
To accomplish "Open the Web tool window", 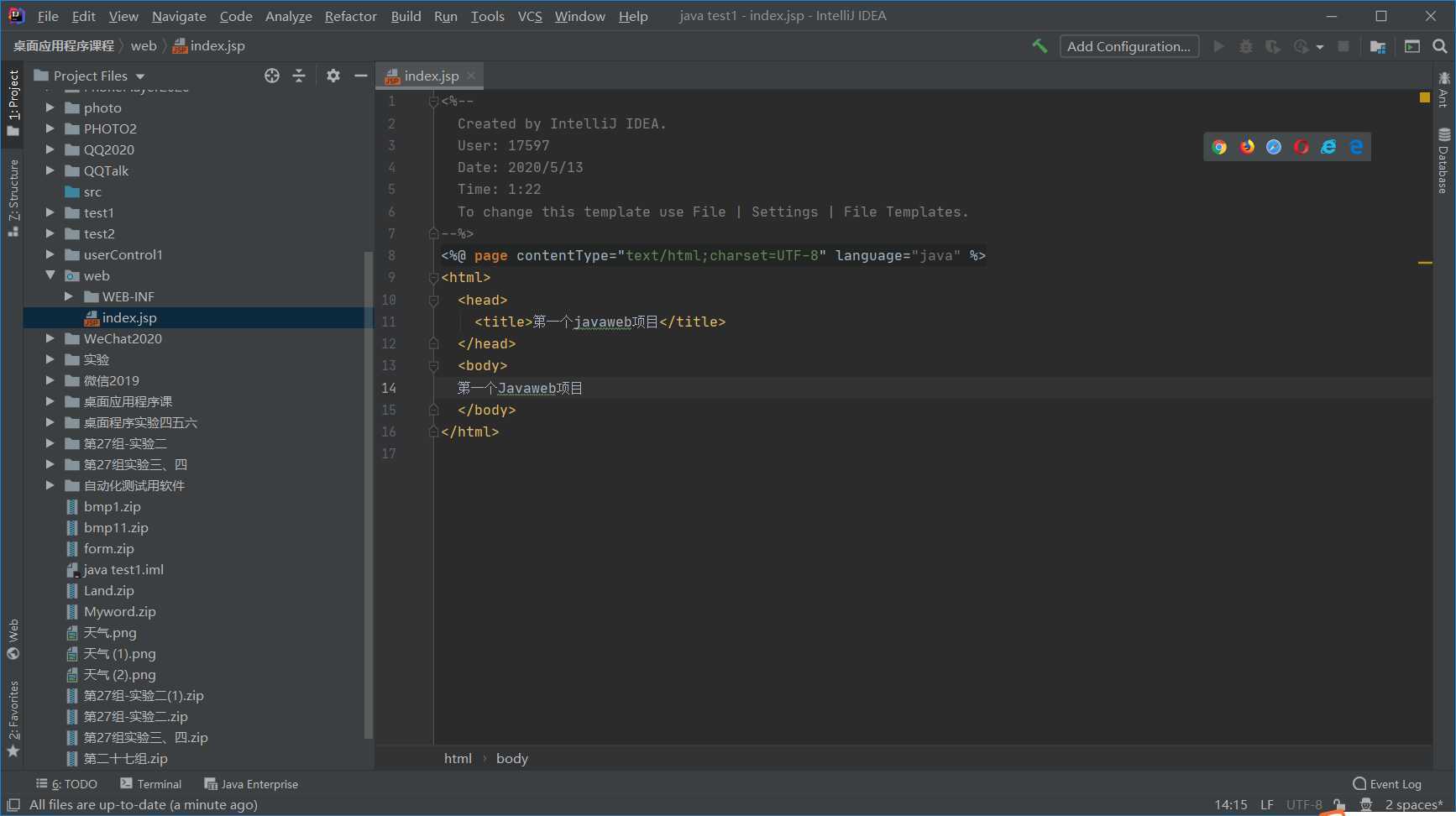I will click(x=13, y=640).
